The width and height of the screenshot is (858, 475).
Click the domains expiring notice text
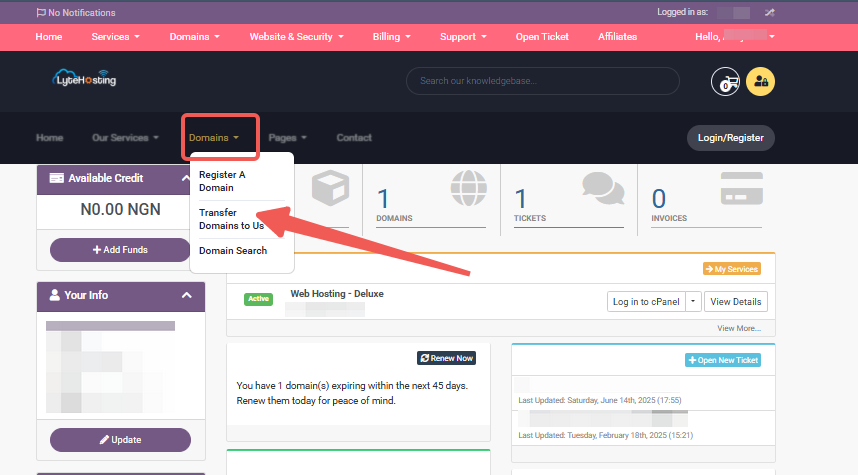tap(352, 393)
